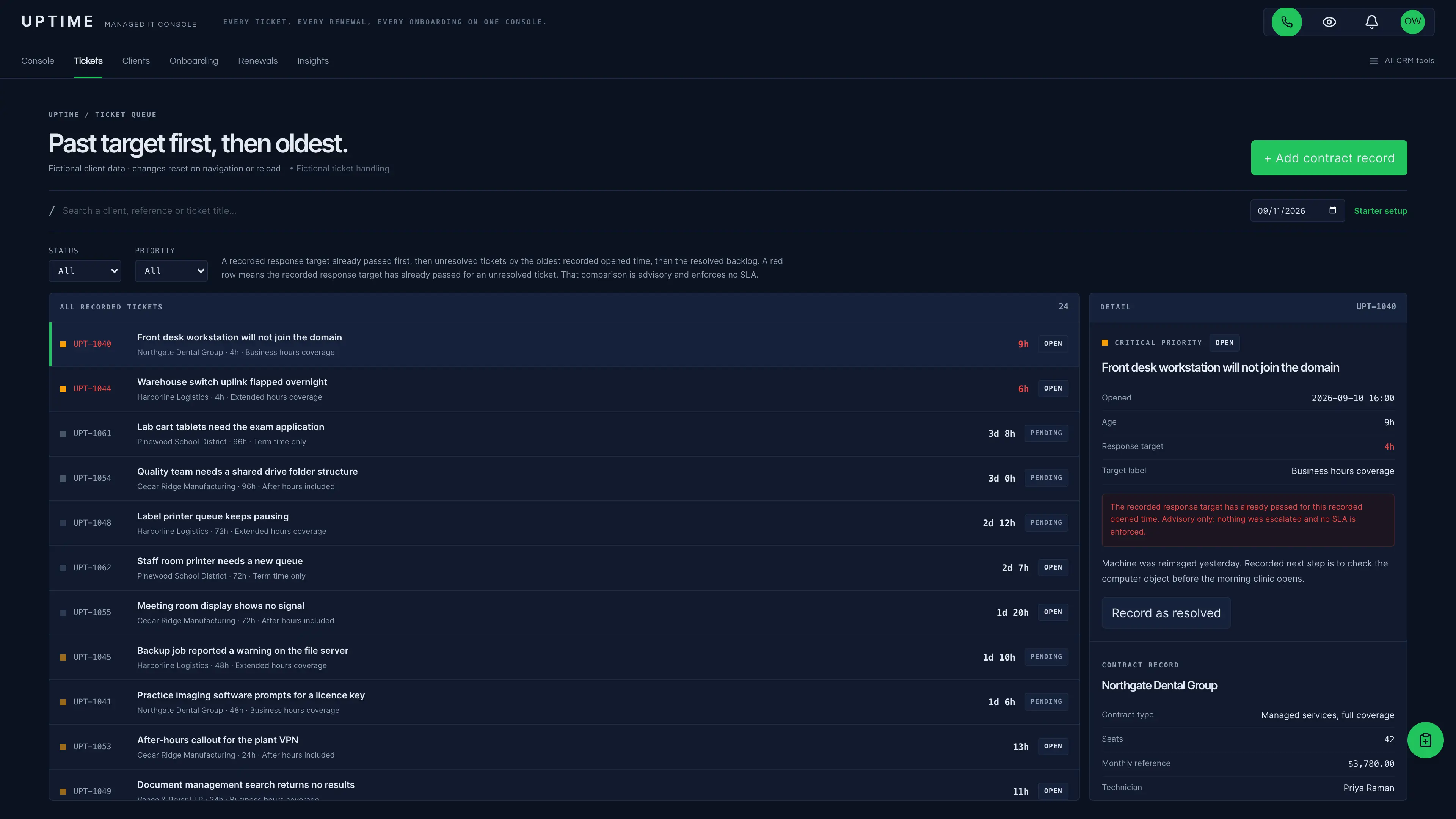The height and width of the screenshot is (819, 1456).
Task: Open After-hours callout for the plant VPN
Action: (x=564, y=746)
